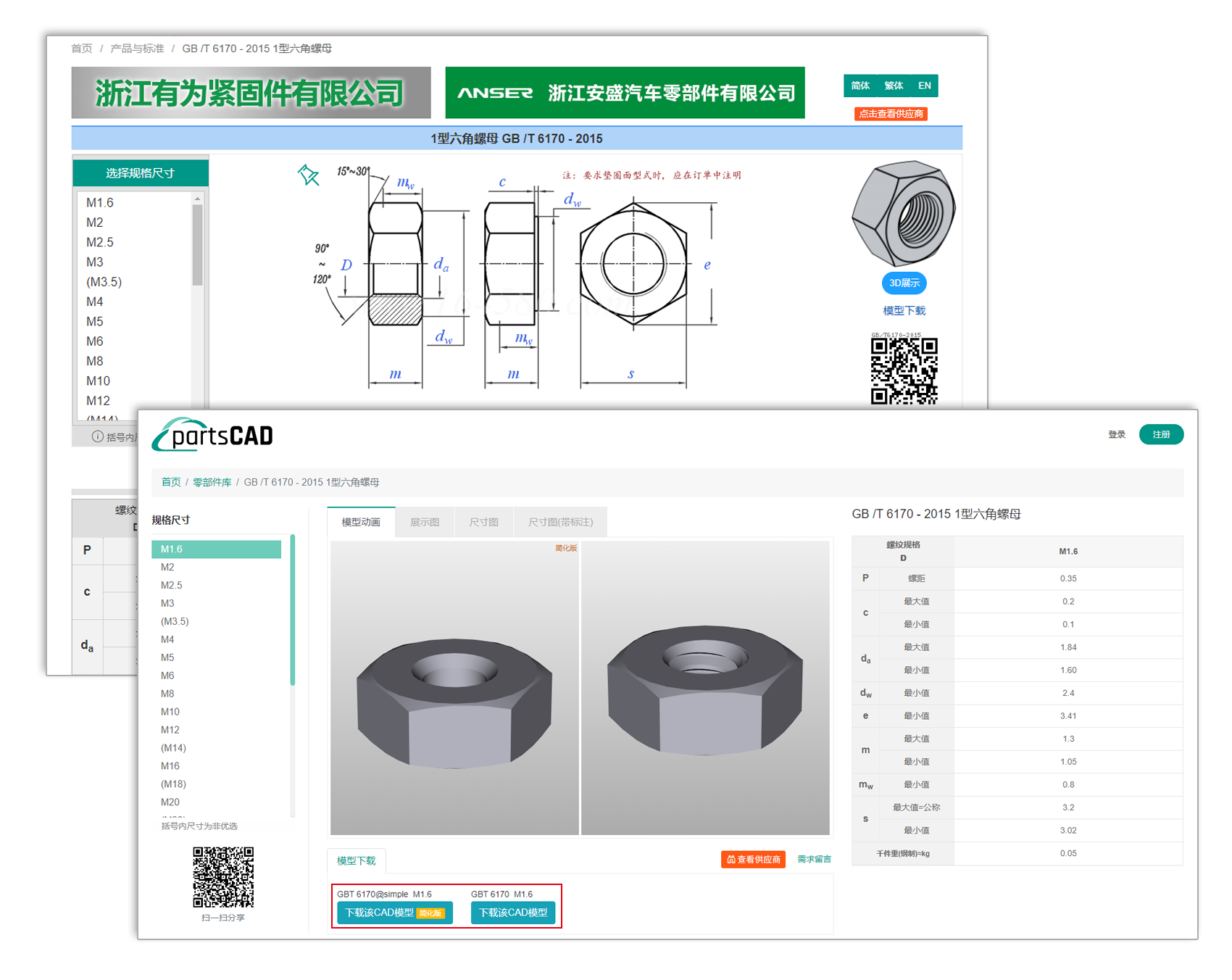Open the 3D展示 viewer button
This screenshot has width=1232, height=980.
[904, 283]
